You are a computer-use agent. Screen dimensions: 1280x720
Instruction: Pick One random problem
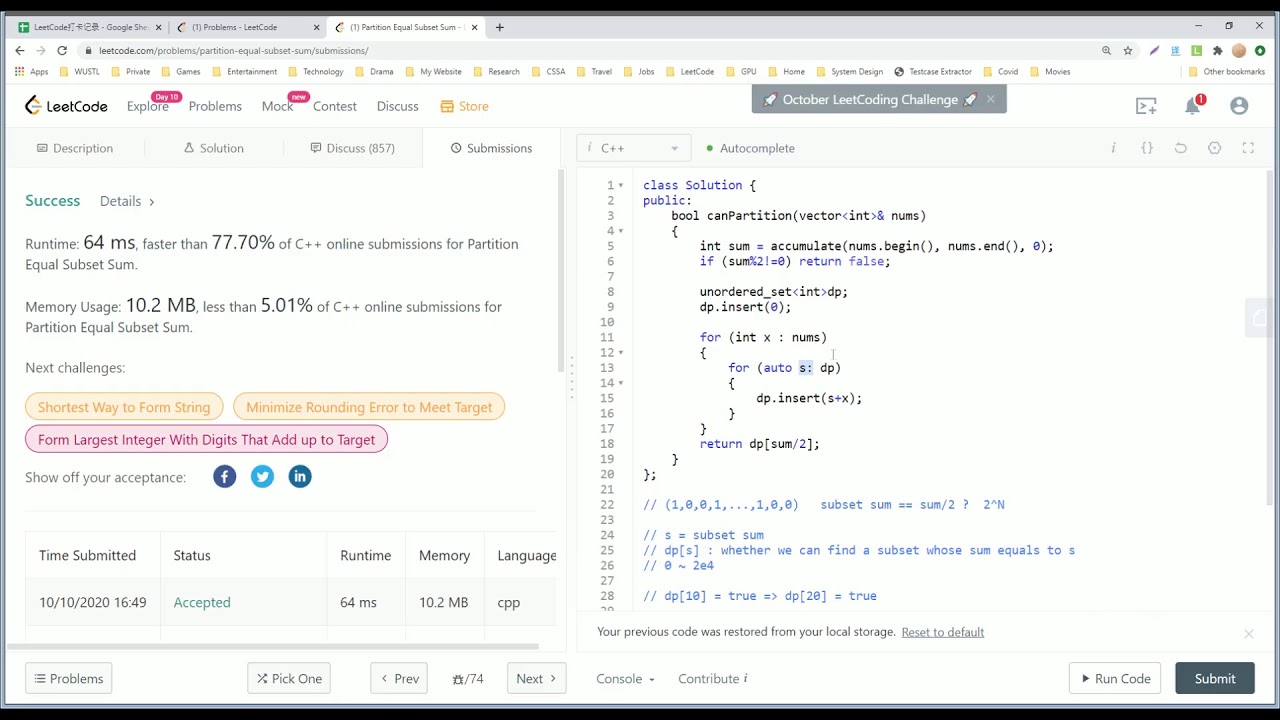(x=289, y=679)
